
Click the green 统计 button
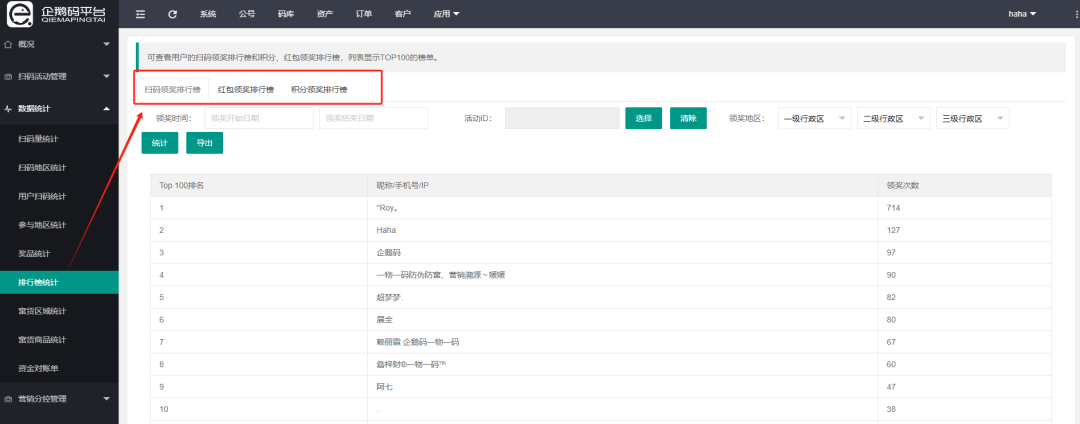click(x=160, y=143)
